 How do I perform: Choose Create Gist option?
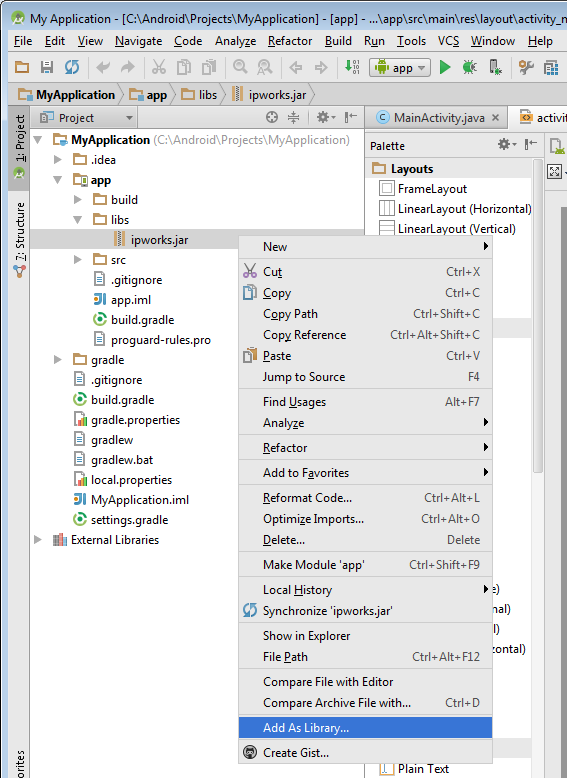tap(366, 753)
